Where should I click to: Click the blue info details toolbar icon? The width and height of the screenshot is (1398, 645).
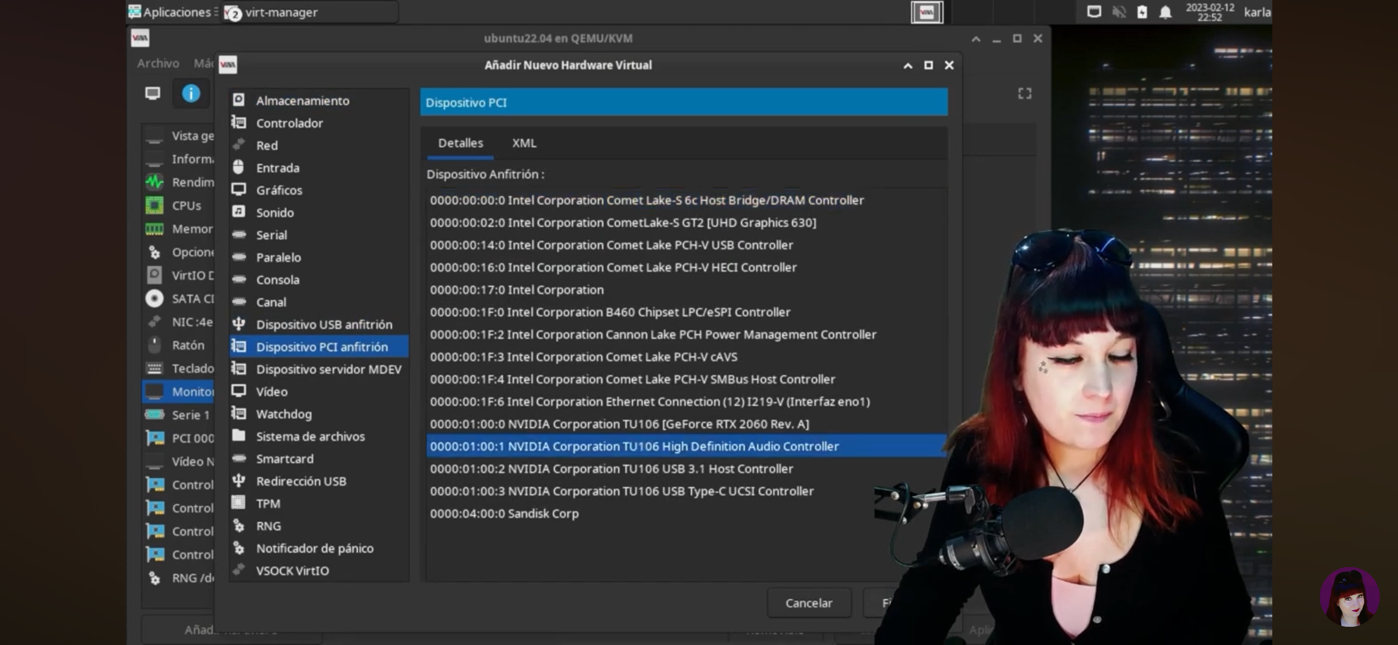(191, 93)
